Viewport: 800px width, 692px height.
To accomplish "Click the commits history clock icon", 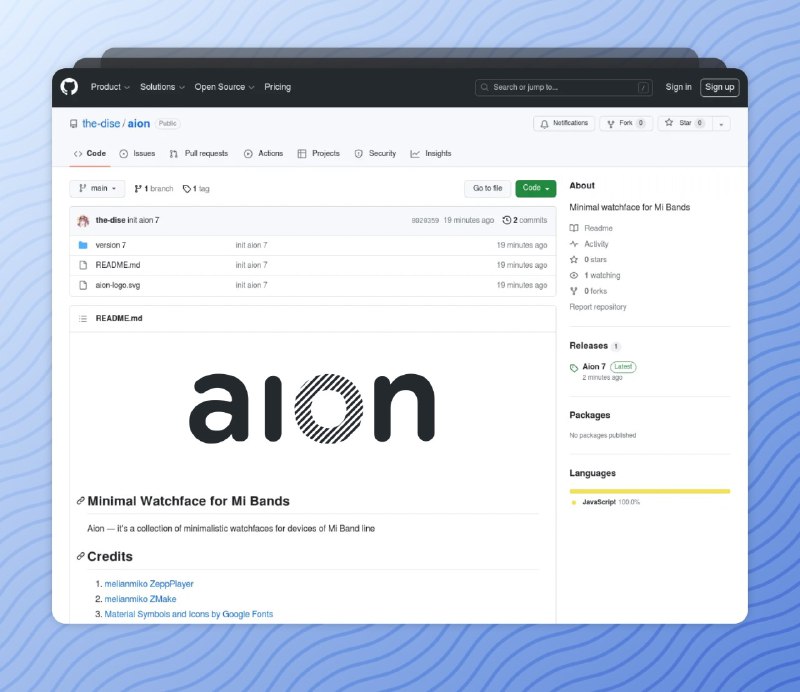I will click(507, 220).
